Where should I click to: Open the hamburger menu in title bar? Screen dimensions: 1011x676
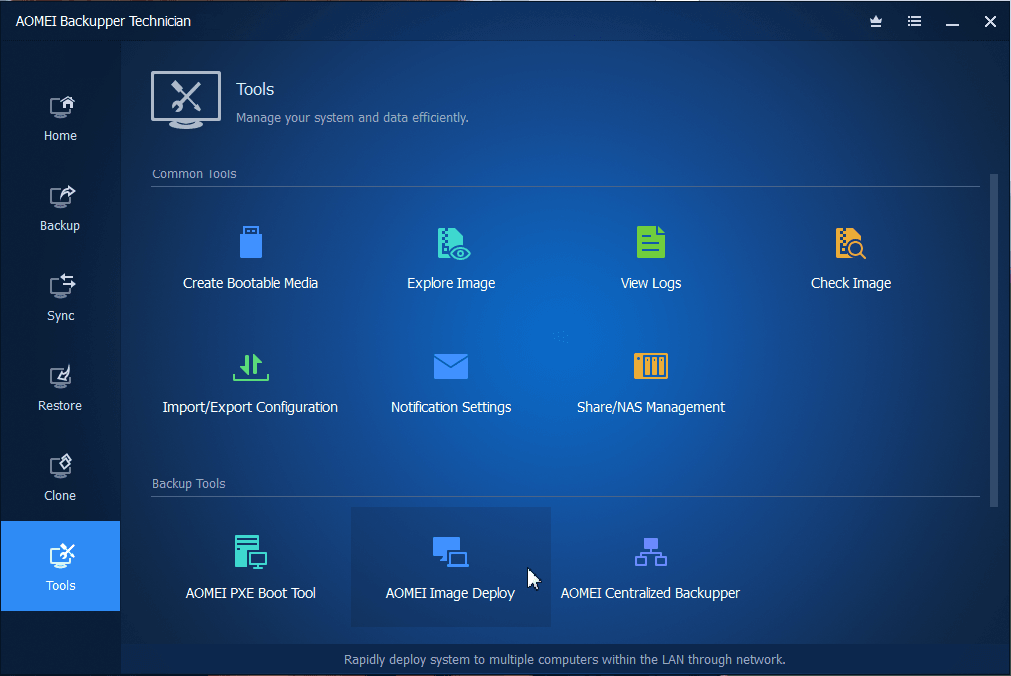[914, 21]
